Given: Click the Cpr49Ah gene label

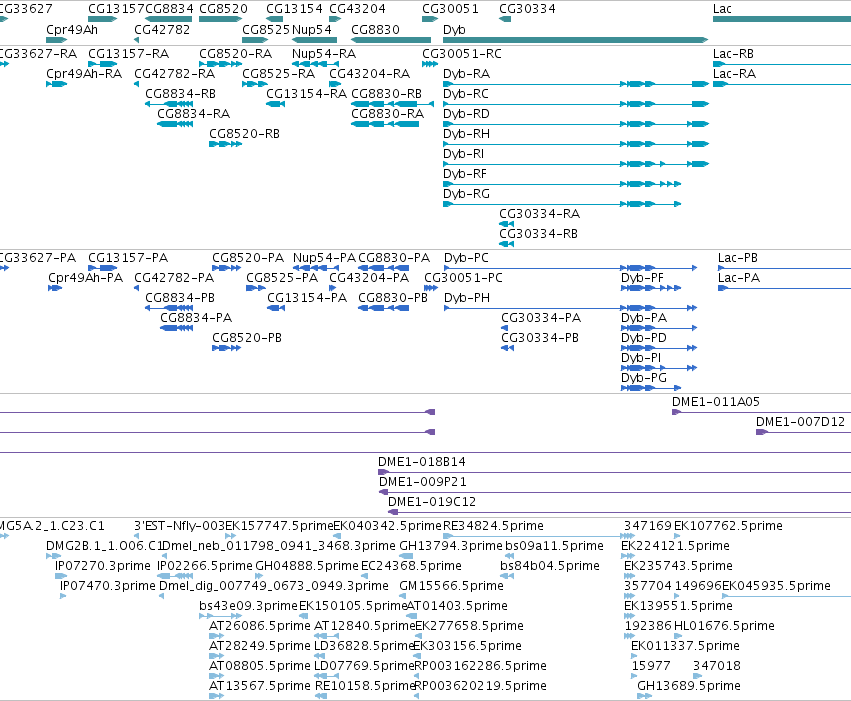Looking at the screenshot, I should click(x=72, y=29).
